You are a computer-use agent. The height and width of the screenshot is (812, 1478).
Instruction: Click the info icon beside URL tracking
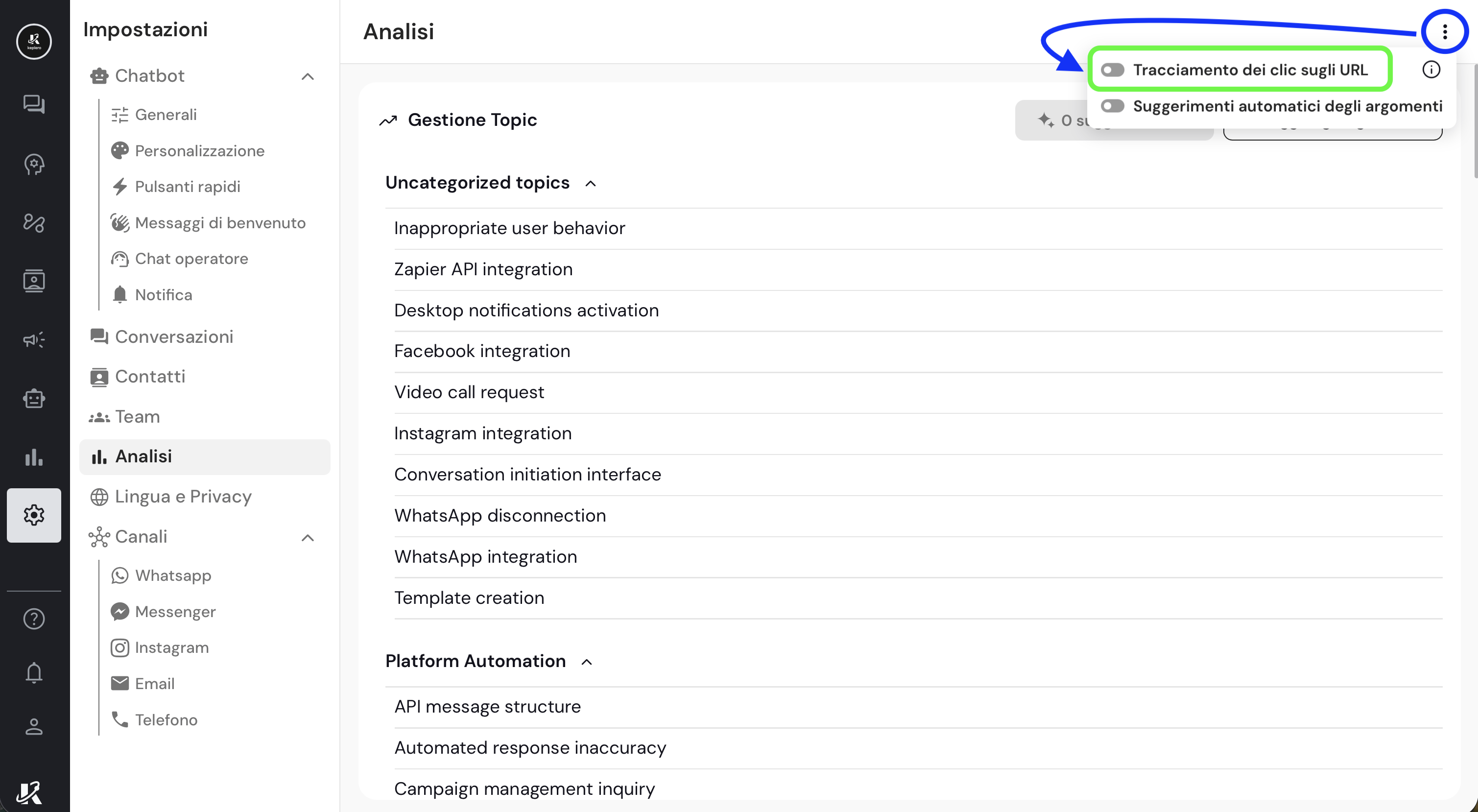[1431, 70]
